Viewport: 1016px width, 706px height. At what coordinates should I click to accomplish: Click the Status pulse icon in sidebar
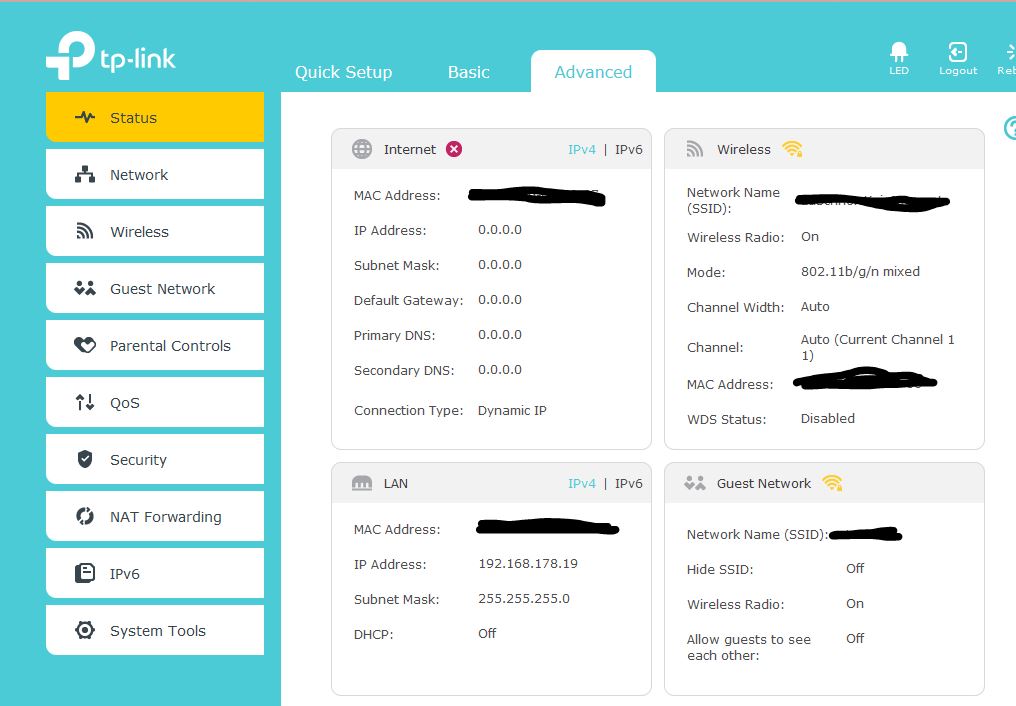click(x=85, y=117)
